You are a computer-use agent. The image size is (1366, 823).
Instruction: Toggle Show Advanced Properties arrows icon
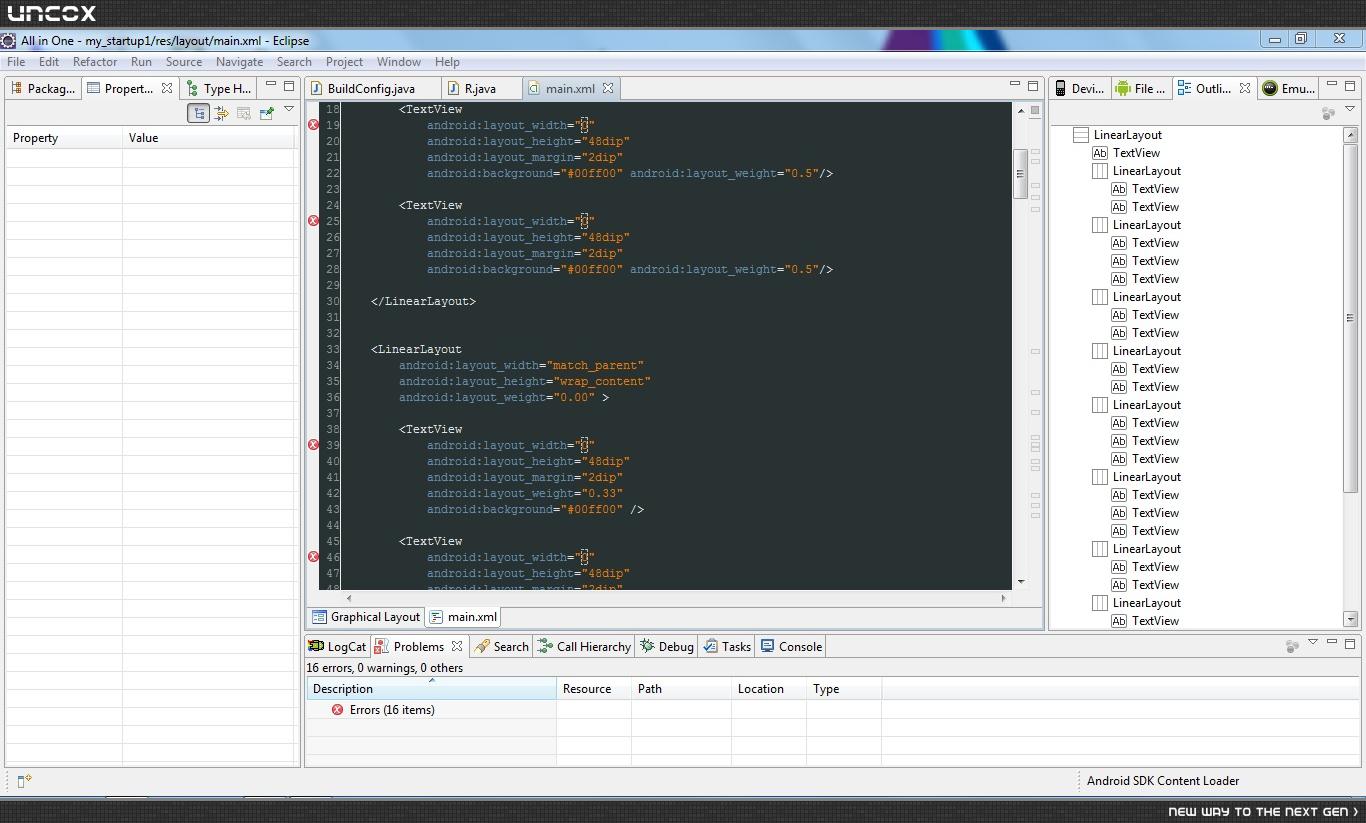pos(221,113)
